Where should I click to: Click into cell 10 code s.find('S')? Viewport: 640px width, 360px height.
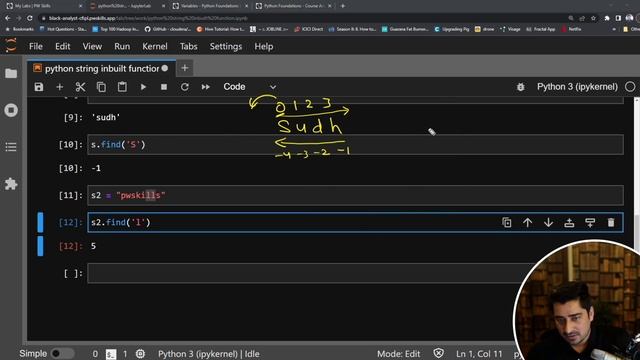(x=355, y=144)
